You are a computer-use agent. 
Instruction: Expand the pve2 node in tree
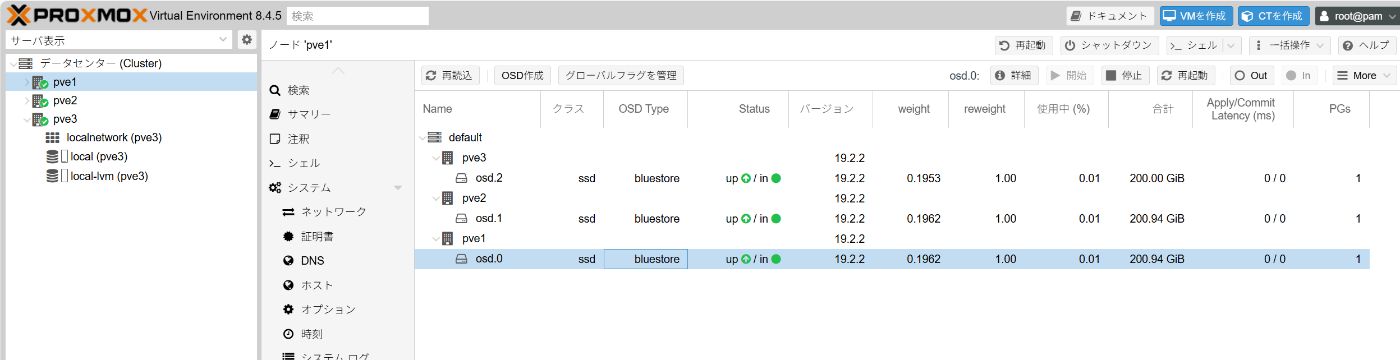[26, 101]
